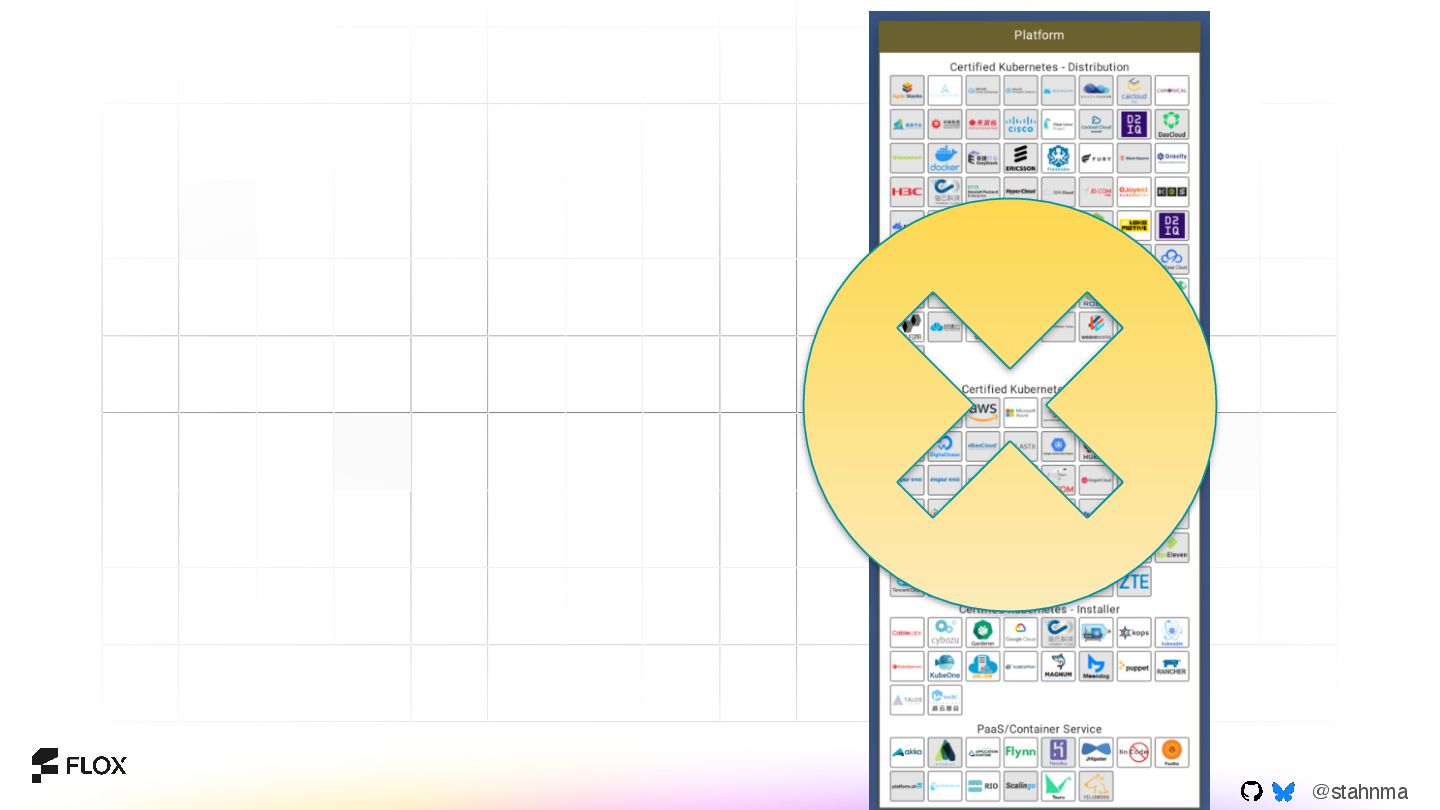Image resolution: width=1440 pixels, height=810 pixels.
Task: Select the Akka PaaS tile
Action: (907, 752)
